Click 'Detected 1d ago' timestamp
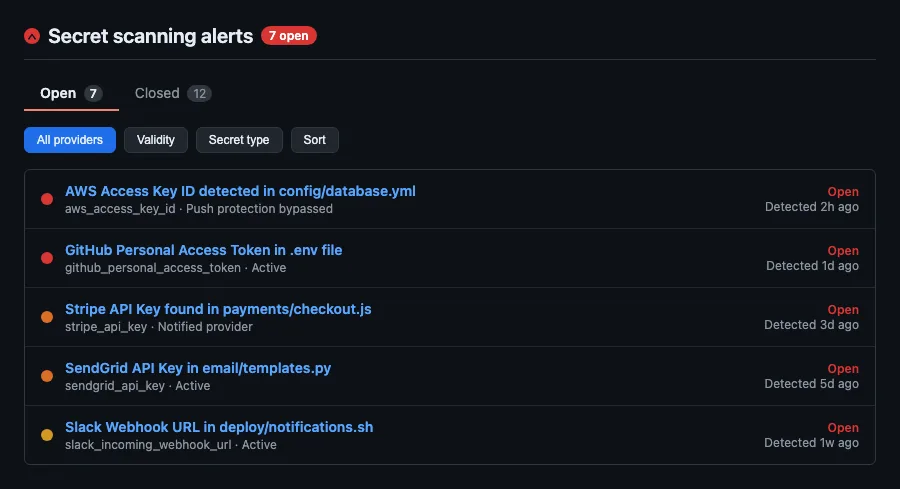 812,266
